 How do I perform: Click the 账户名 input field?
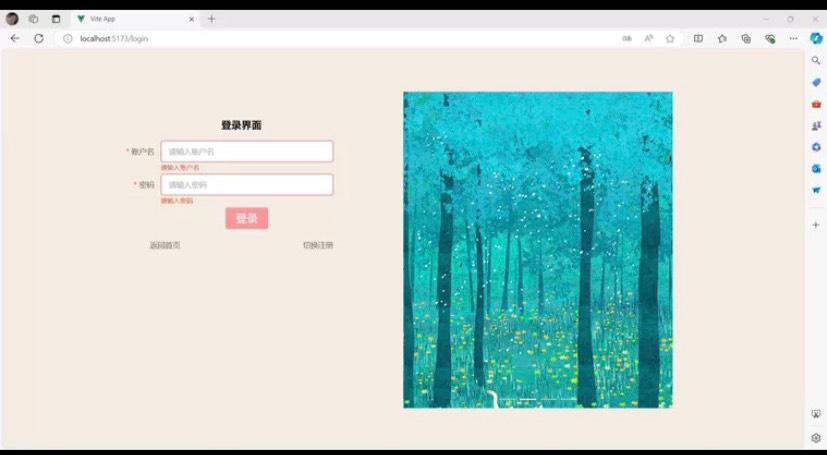click(247, 151)
